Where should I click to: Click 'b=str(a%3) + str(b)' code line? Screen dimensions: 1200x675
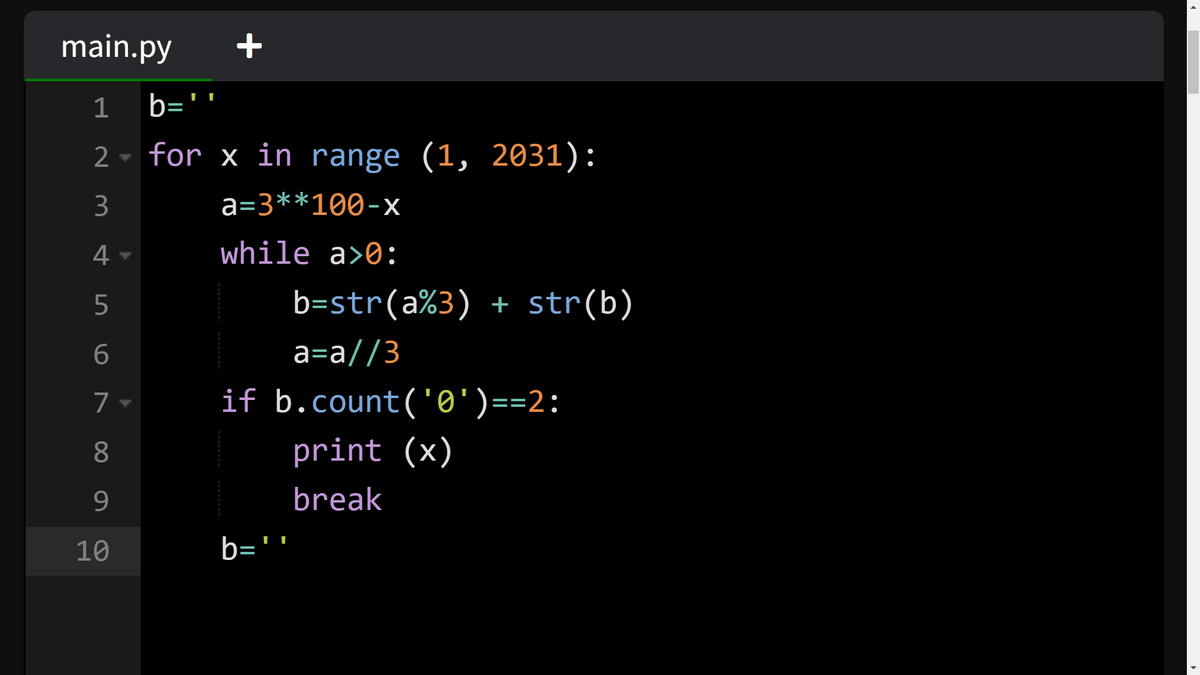pos(463,303)
